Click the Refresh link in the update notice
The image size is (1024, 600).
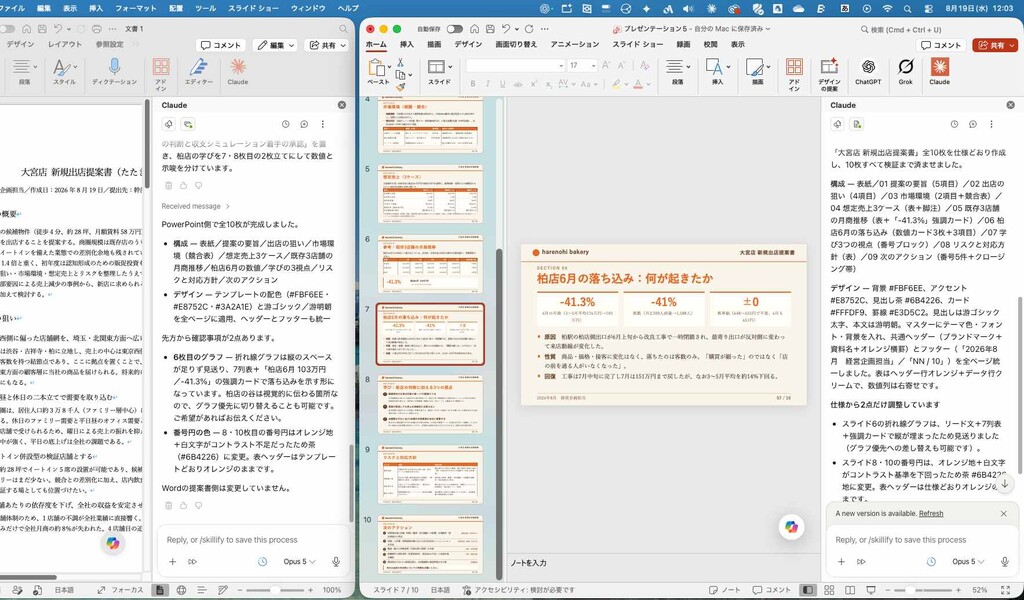click(931, 513)
